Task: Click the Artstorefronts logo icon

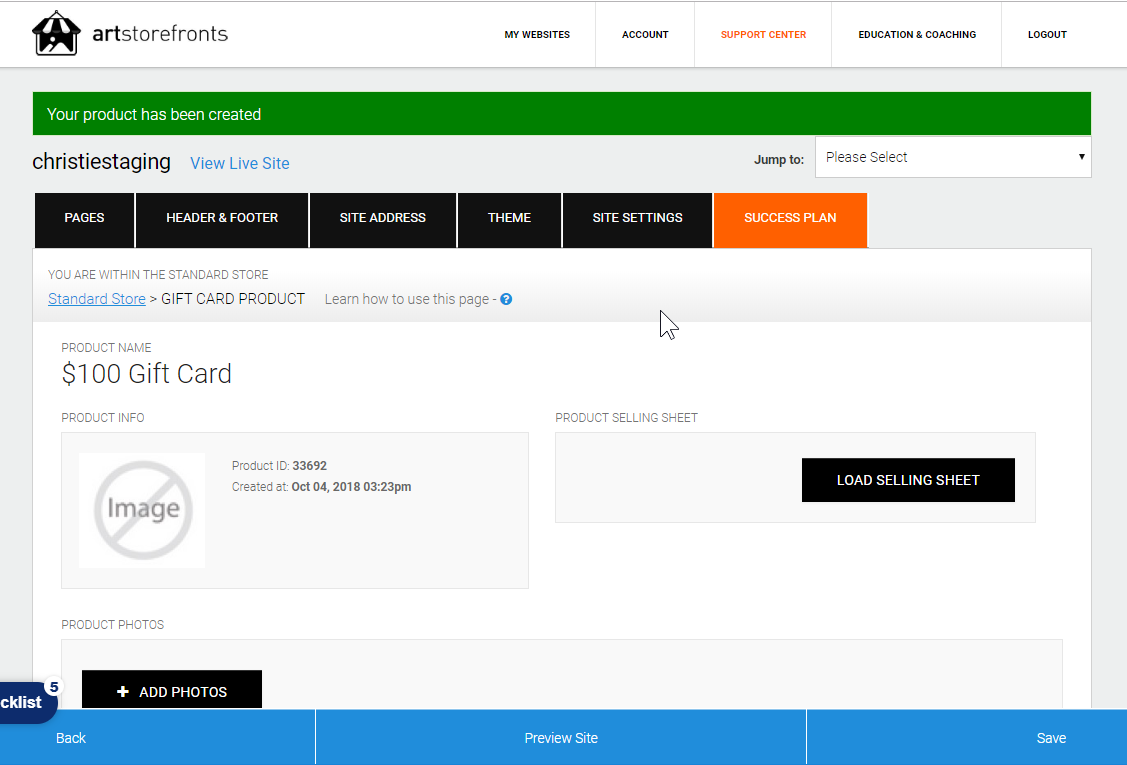Action: (x=57, y=32)
